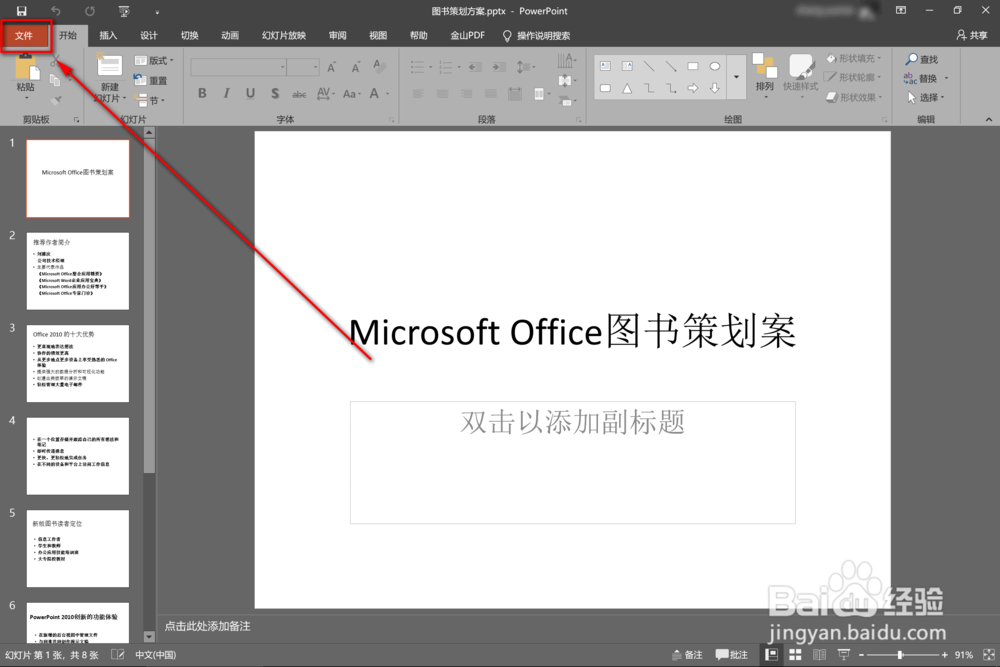Click the Save icon in quick access toolbar
The width and height of the screenshot is (1000, 667).
(x=22, y=11)
